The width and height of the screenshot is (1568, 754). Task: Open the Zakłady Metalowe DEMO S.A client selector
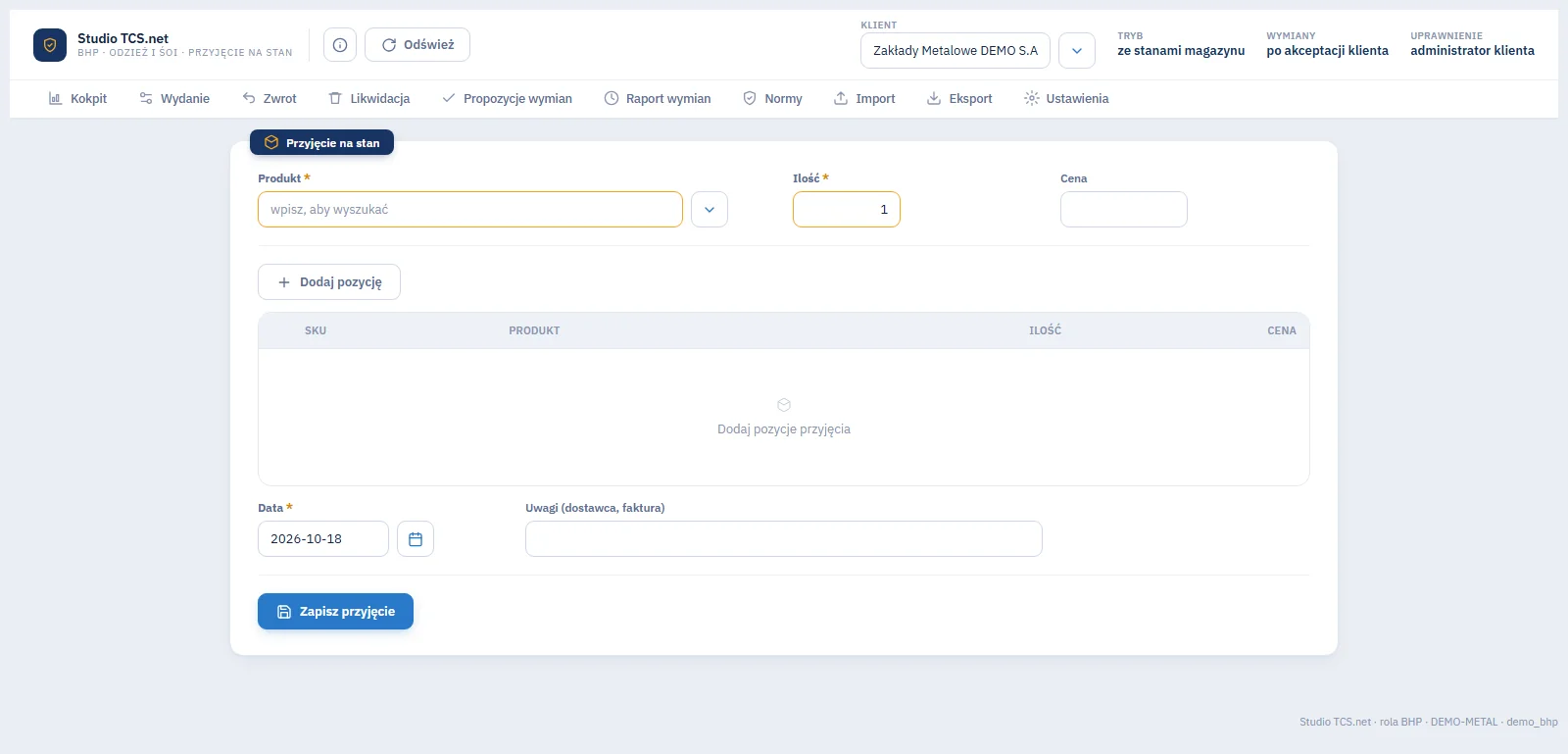955,51
